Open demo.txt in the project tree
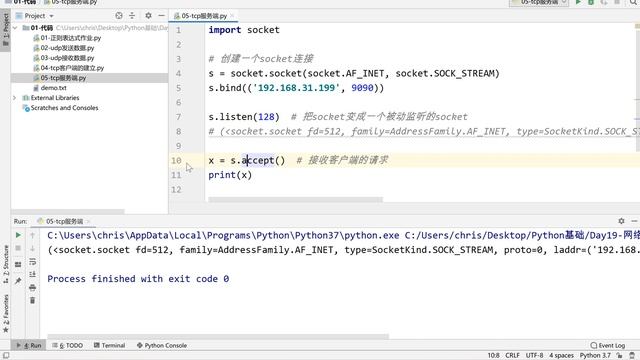 coord(53,88)
